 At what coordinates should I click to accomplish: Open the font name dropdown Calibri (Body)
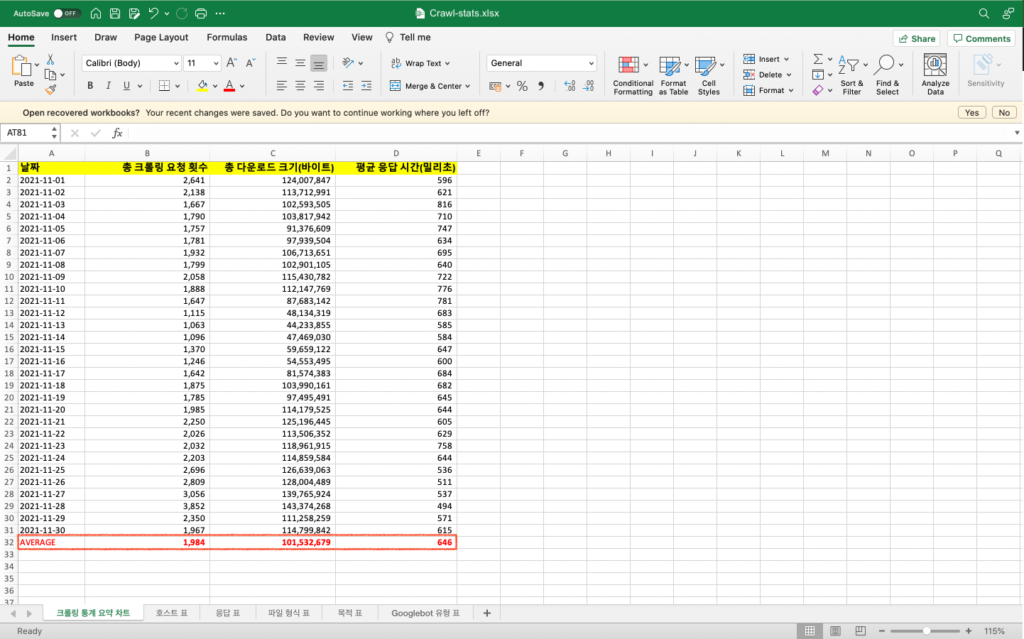click(x=176, y=63)
